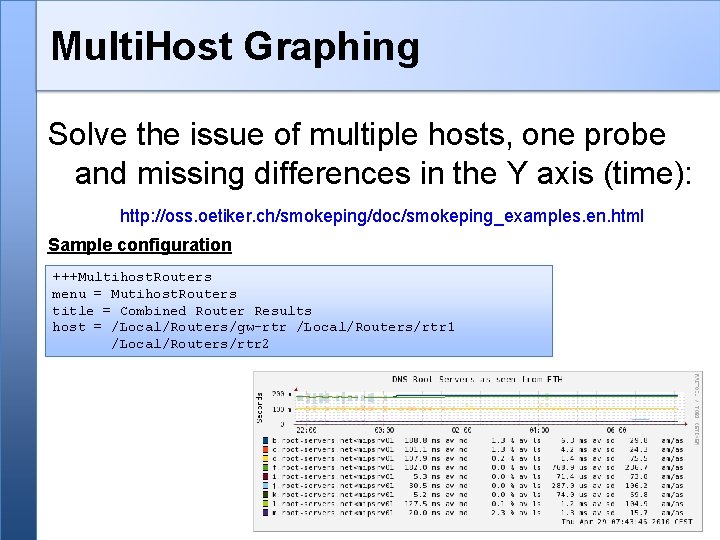Click the b.root-servers legend label

333,440
